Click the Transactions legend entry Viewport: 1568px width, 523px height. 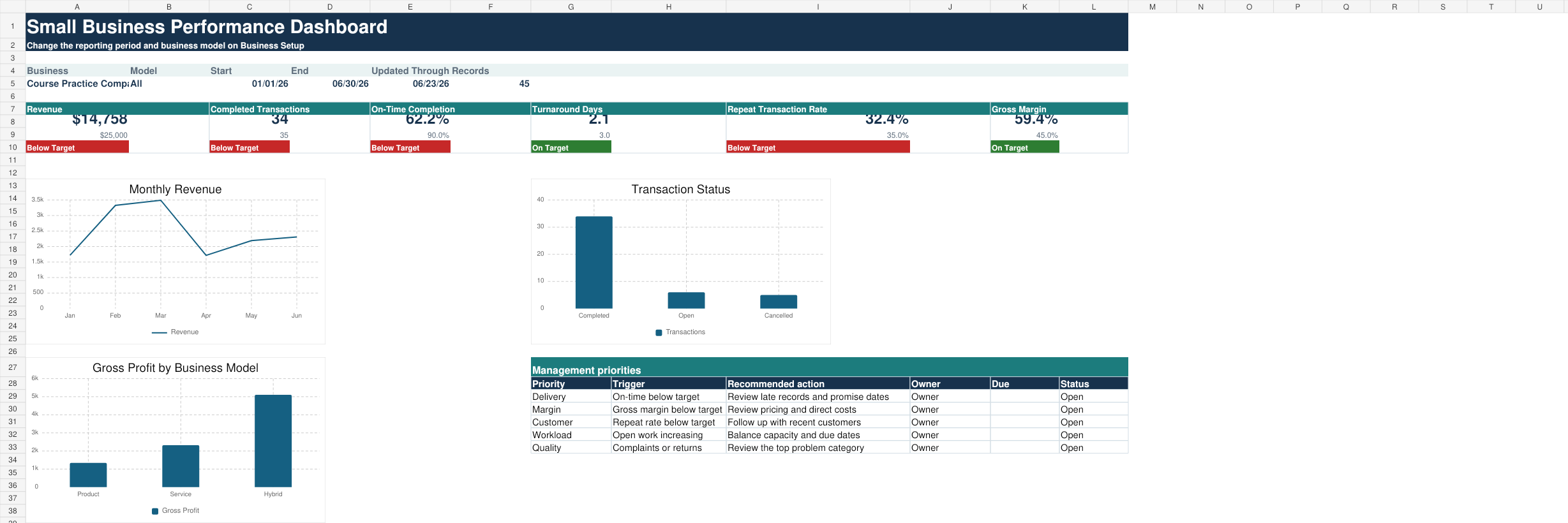(681, 332)
